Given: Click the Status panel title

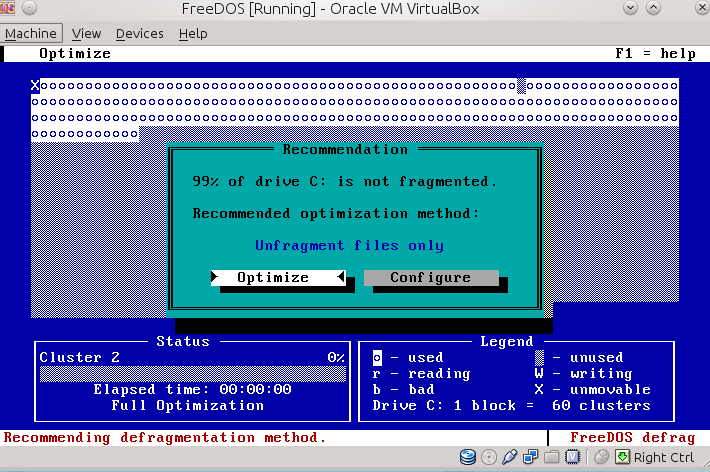Looking at the screenshot, I should coord(183,341).
